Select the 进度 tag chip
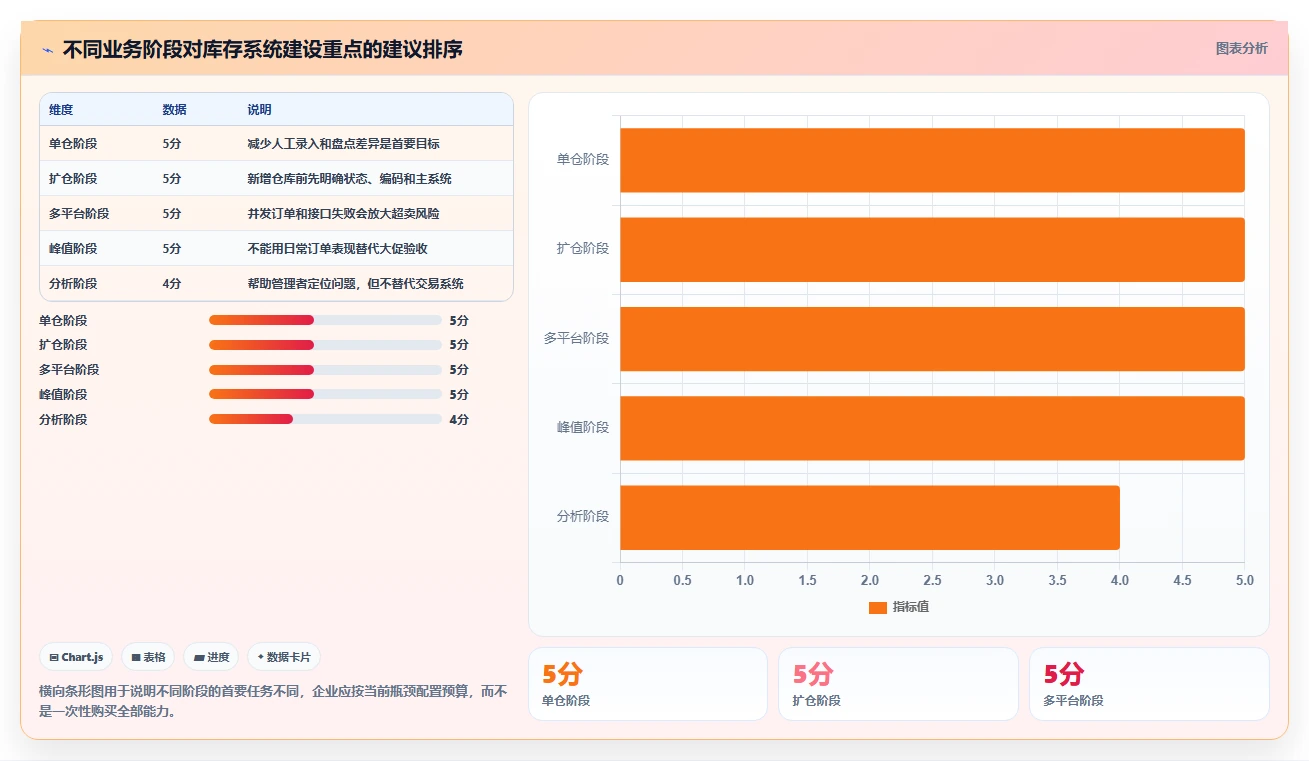The image size is (1309, 761). point(211,657)
